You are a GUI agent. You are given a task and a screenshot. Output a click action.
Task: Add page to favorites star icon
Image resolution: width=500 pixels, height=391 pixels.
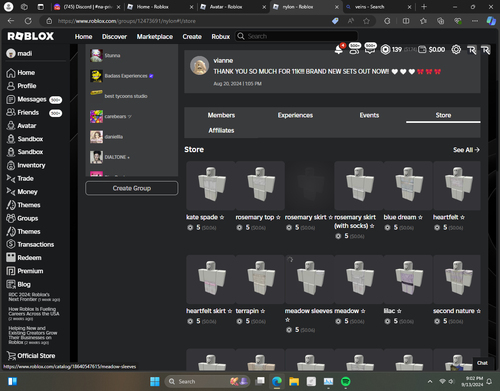click(x=366, y=21)
